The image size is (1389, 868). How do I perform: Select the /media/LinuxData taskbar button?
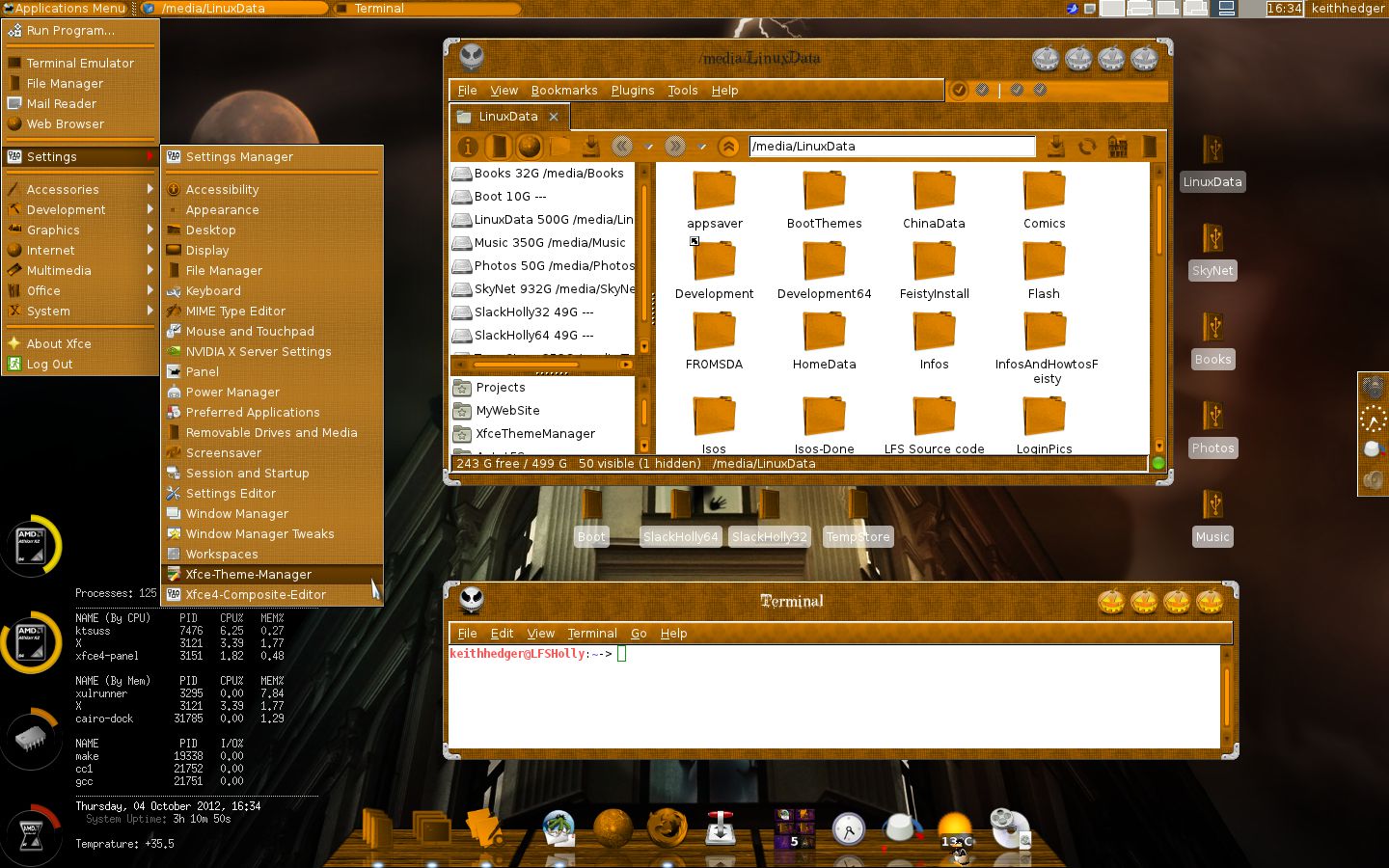pos(234,8)
